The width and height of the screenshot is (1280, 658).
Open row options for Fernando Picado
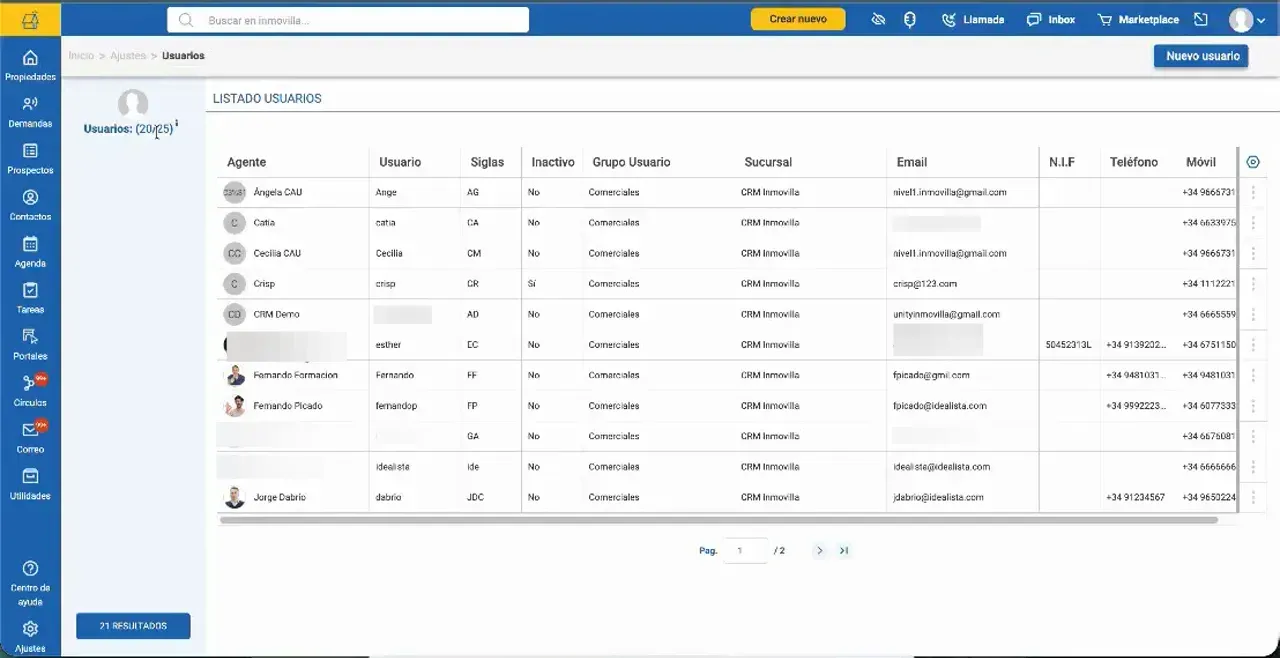(x=1253, y=406)
